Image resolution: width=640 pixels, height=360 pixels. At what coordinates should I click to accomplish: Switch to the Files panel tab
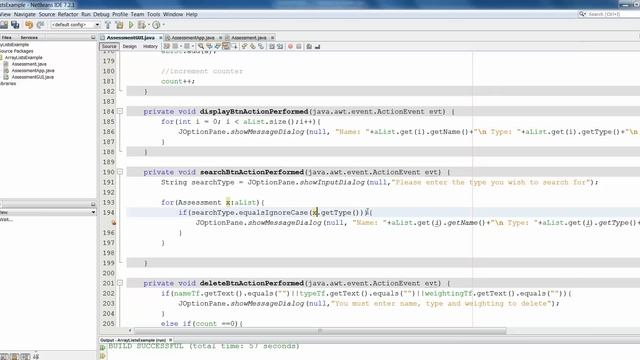tap(7, 37)
